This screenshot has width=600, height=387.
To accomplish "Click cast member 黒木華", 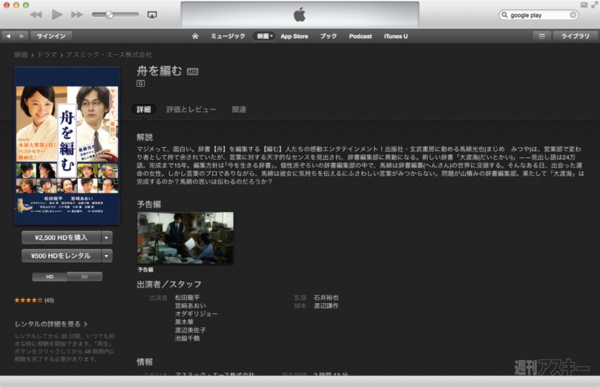I will pos(184,322).
